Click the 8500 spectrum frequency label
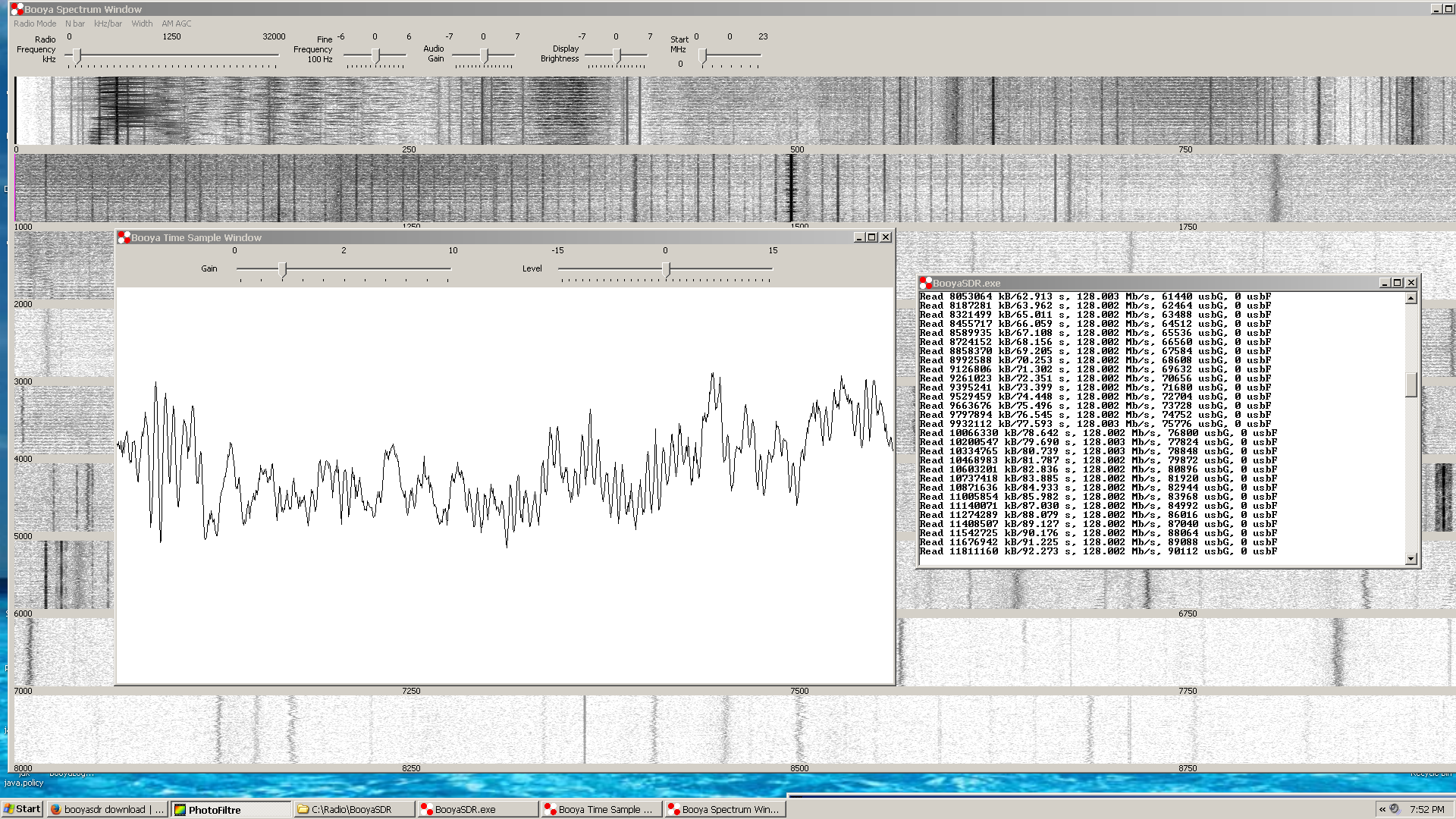Viewport: 1456px width, 819px height. click(799, 768)
